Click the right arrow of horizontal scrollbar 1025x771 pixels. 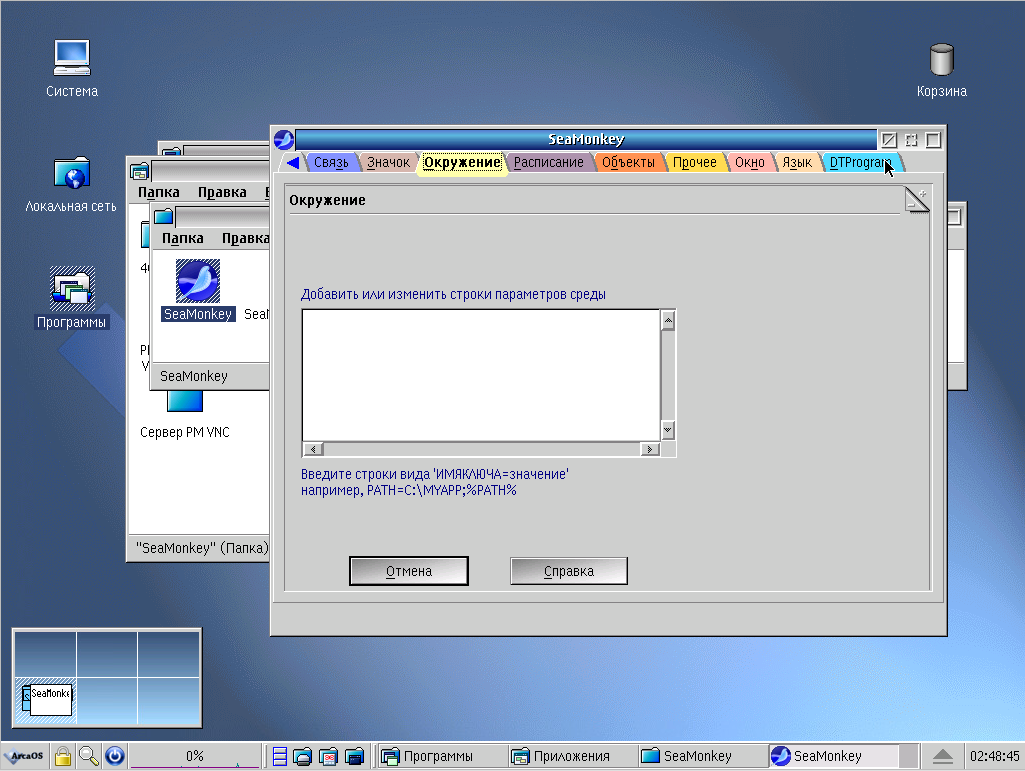pos(650,449)
